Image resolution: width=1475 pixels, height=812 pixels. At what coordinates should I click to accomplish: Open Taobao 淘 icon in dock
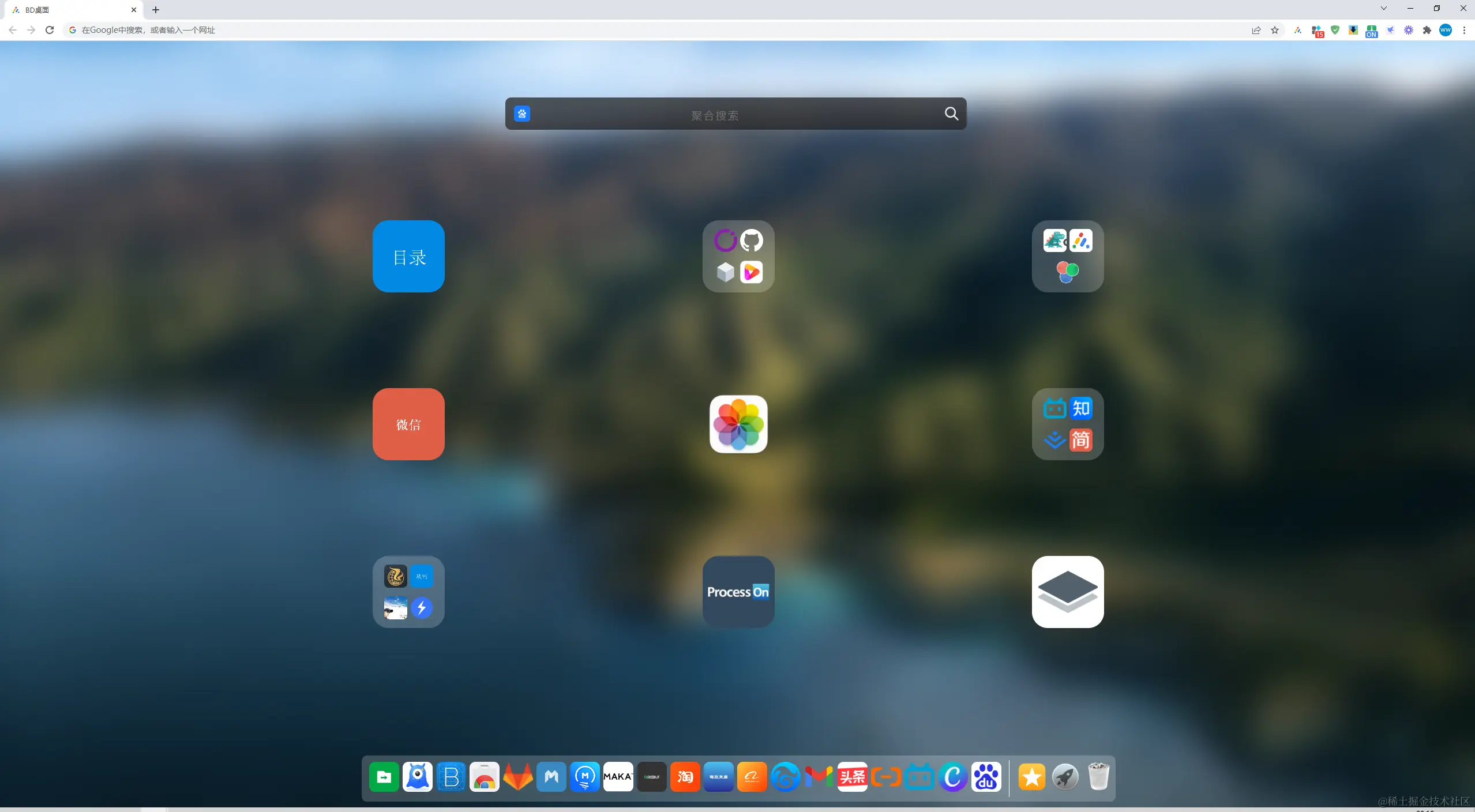point(685,777)
